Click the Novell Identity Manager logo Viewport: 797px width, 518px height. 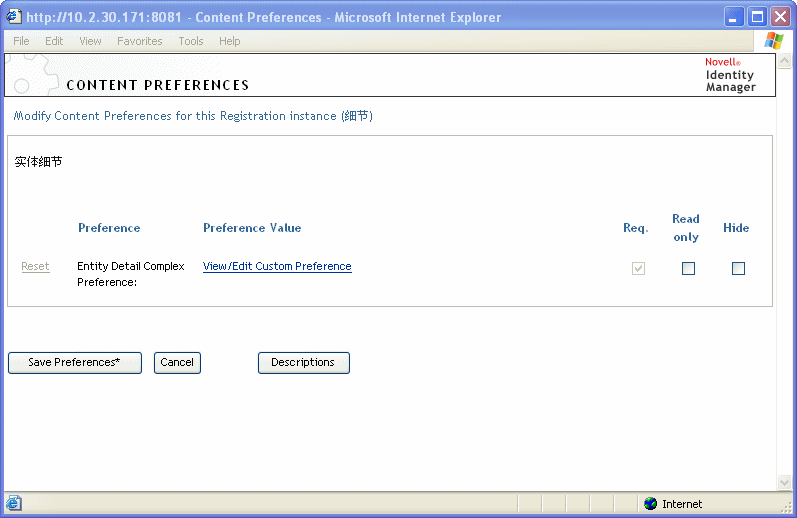coord(730,75)
